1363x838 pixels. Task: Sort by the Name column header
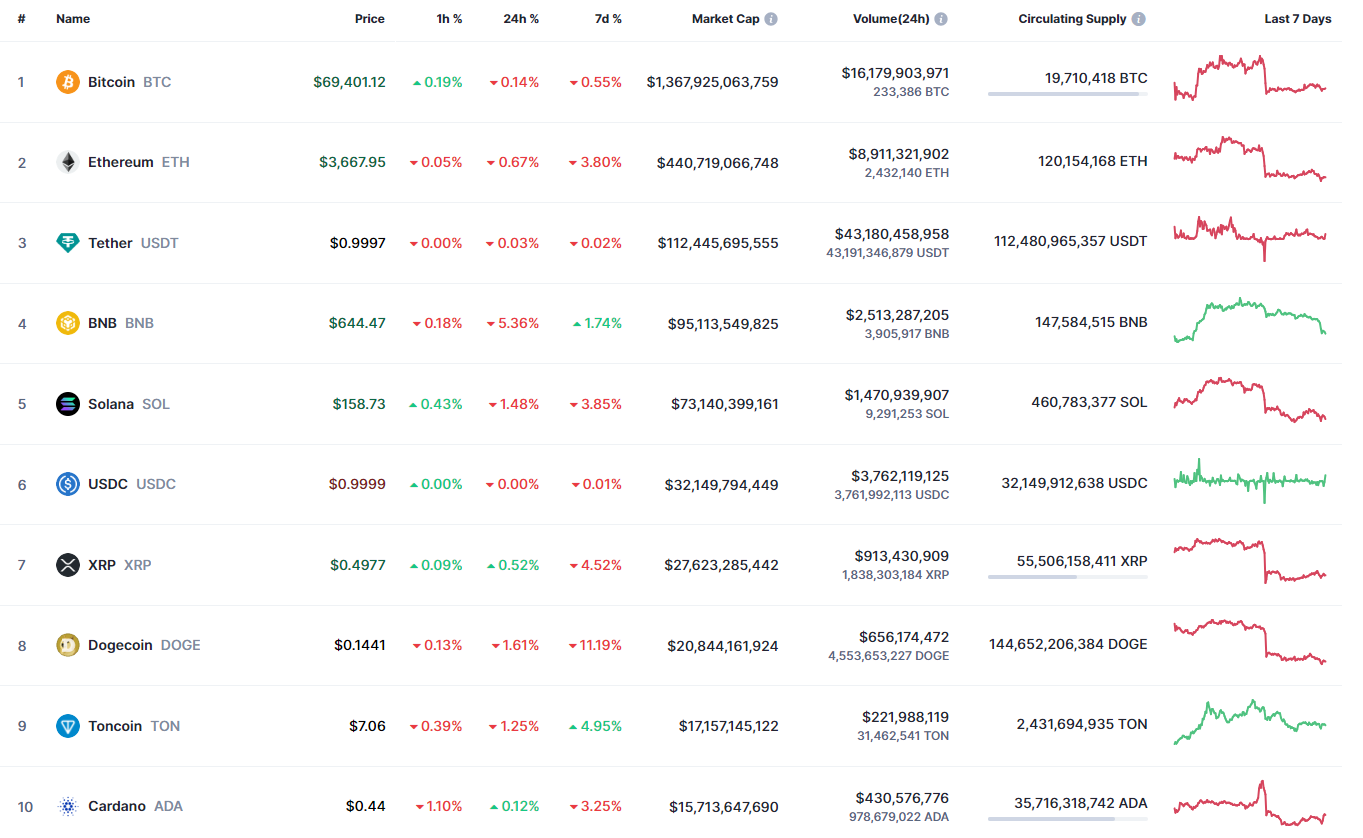coord(73,19)
